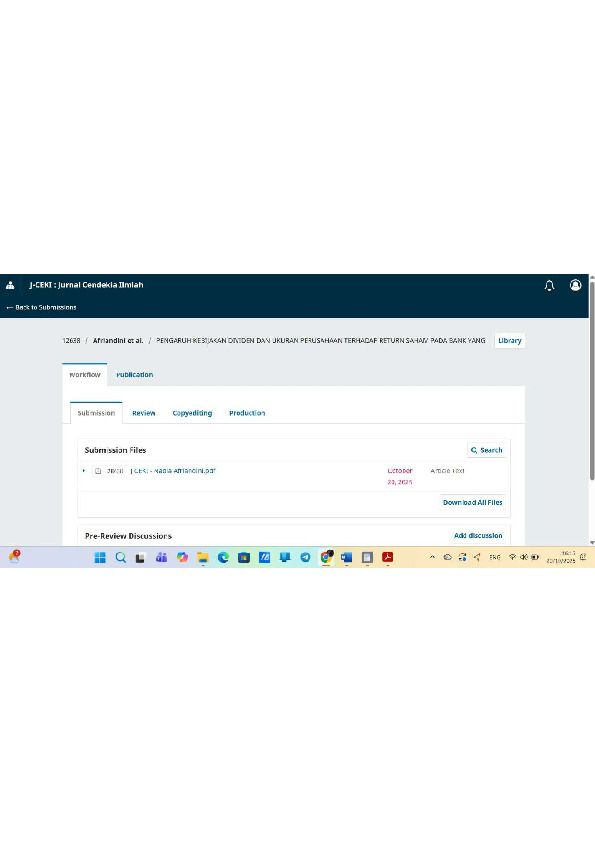Search within Submission Files
Image resolution: width=595 pixels, height=842 pixels.
(x=486, y=450)
